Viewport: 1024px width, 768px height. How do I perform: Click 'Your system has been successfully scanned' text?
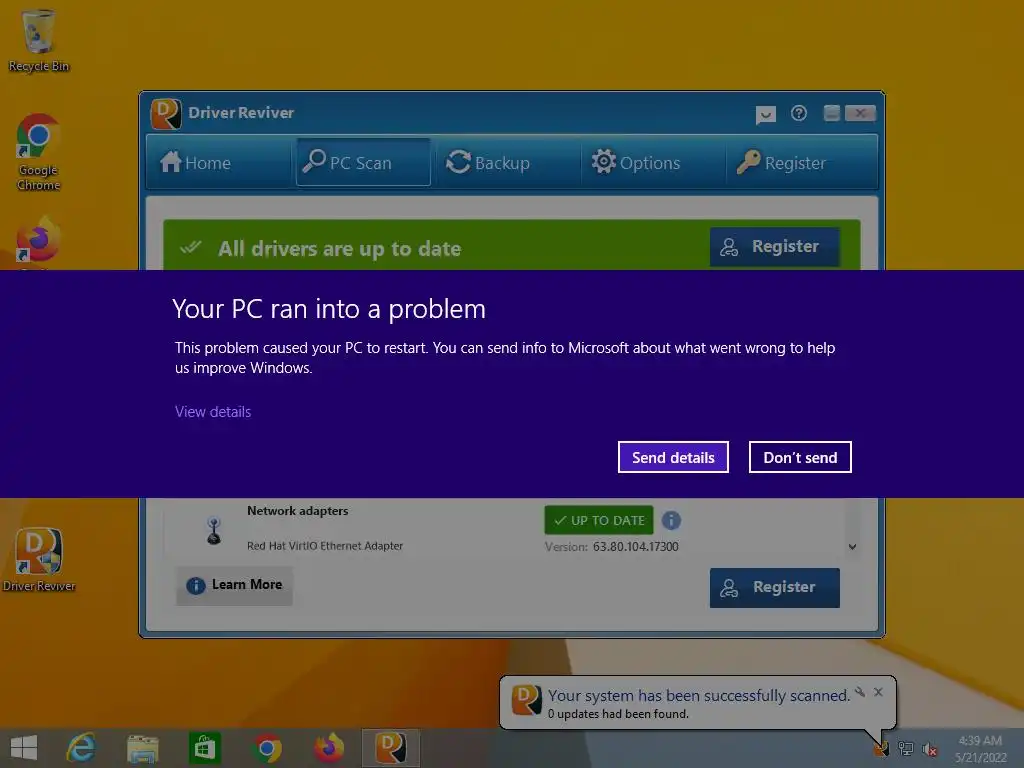698,695
